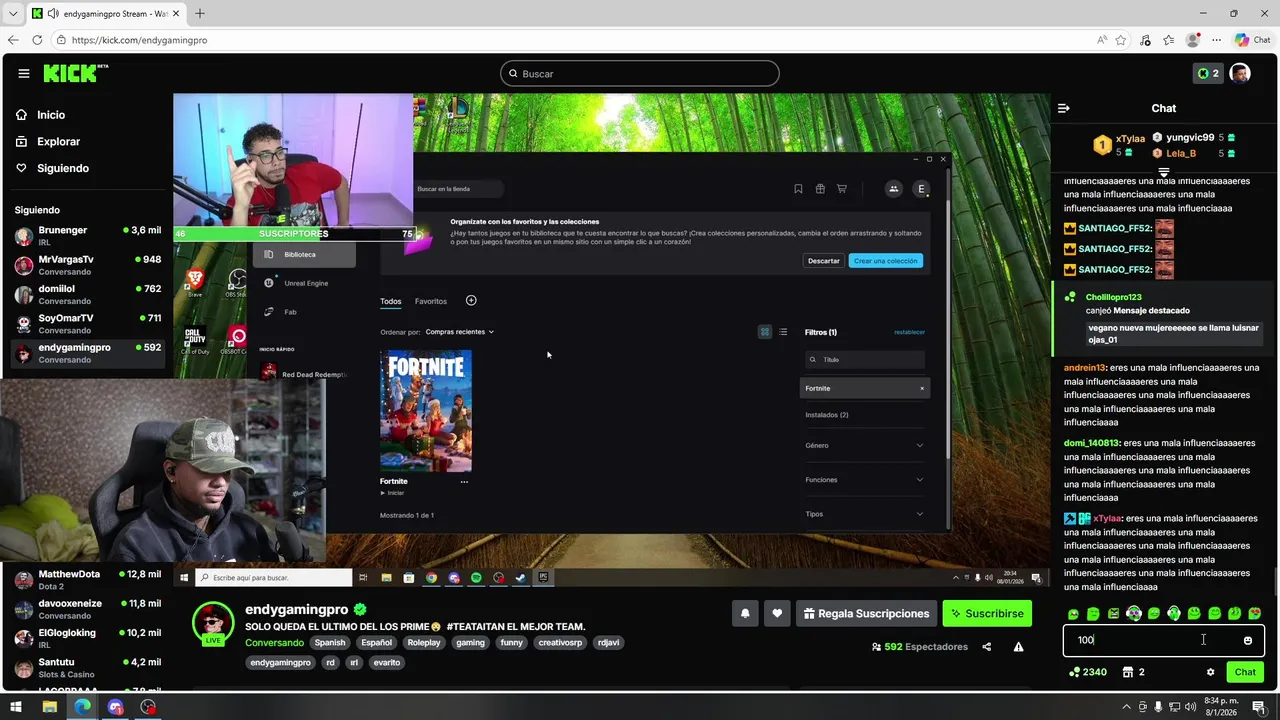Viewport: 1280px width, 720px height.
Task: Open Siguiendo in sidebar
Action: (53, 168)
